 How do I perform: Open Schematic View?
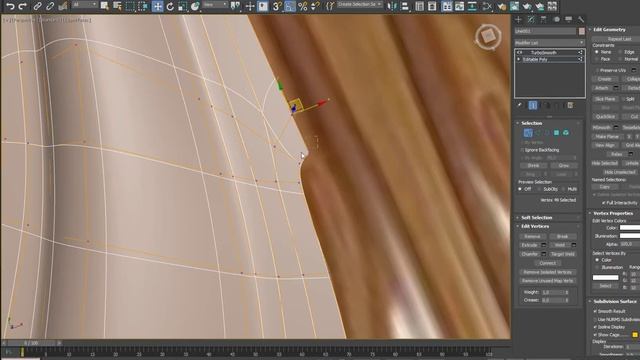[x=472, y=6]
